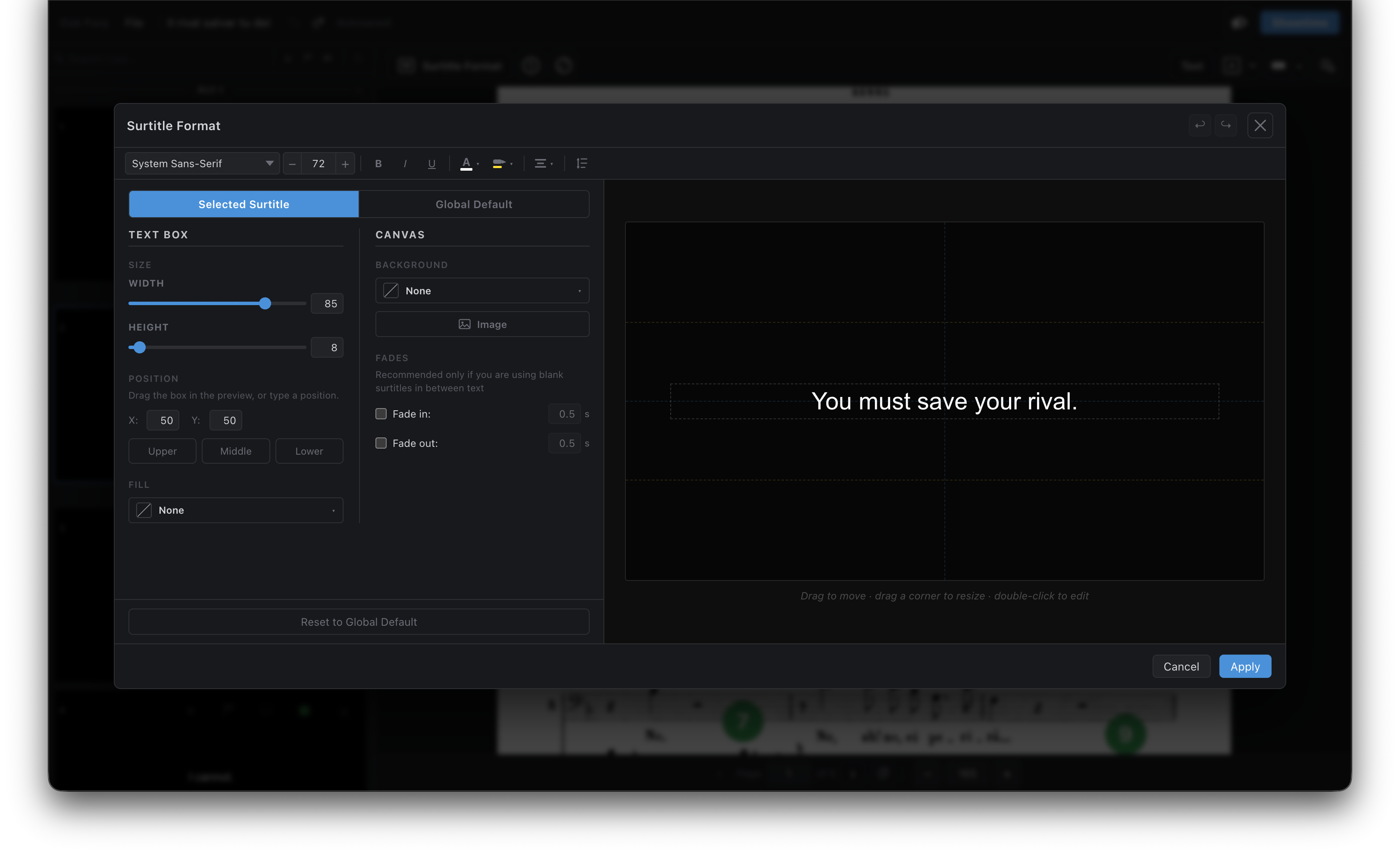The height and width of the screenshot is (855, 1400).
Task: Toggle italic formatting
Action: (x=405, y=164)
